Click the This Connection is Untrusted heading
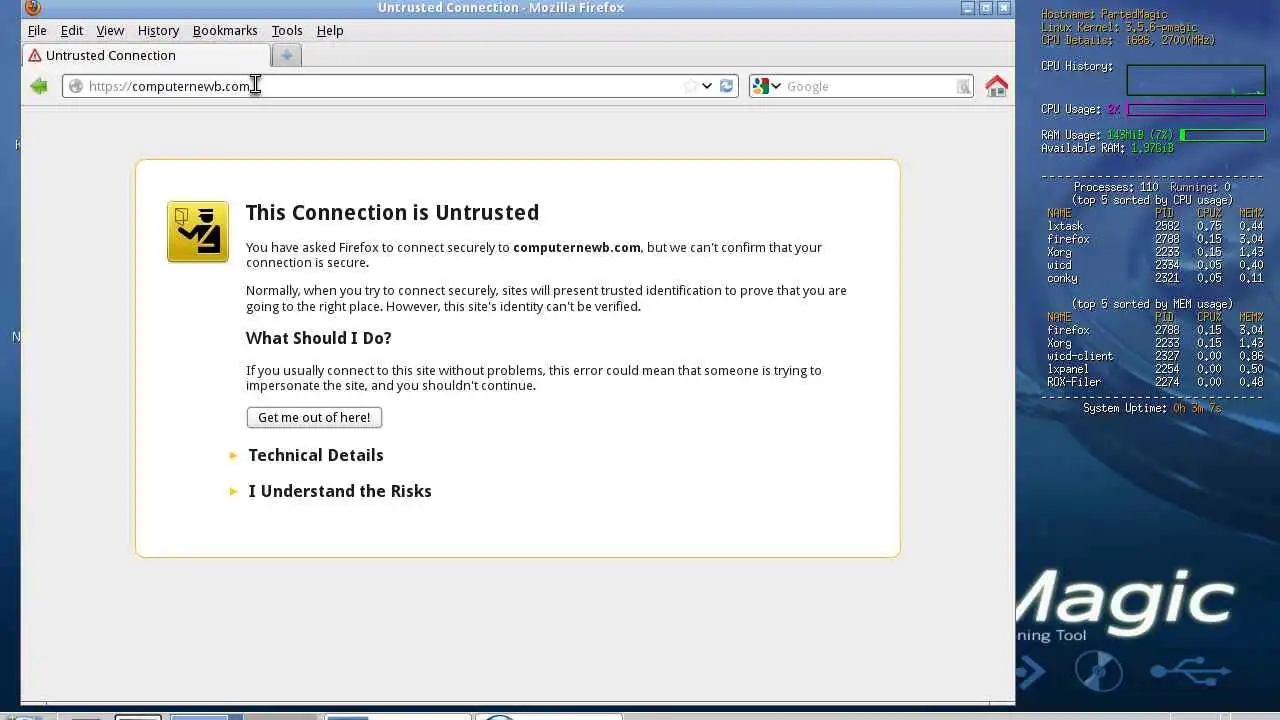 392,212
